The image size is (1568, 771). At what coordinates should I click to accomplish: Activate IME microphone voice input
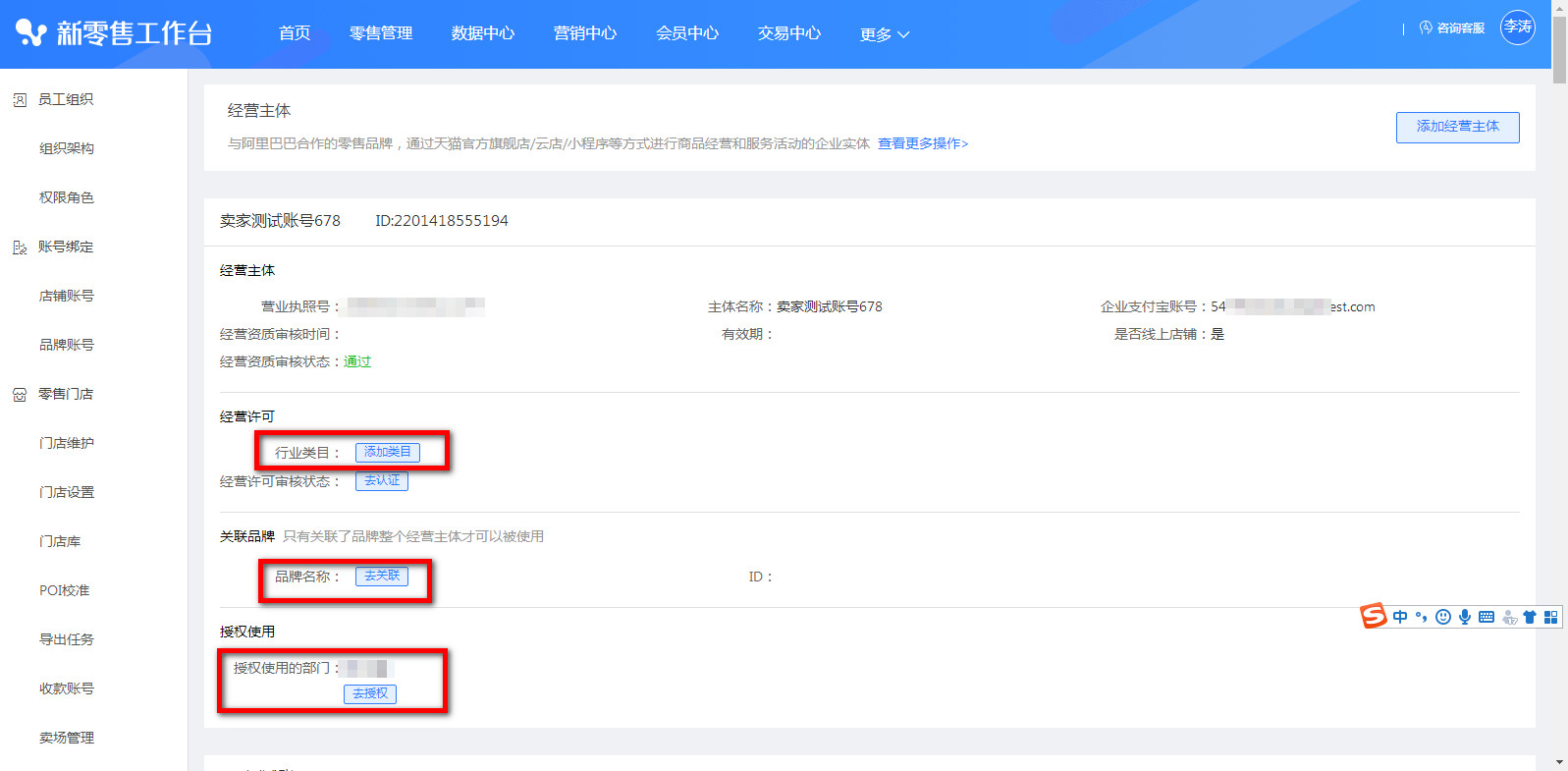(1464, 617)
